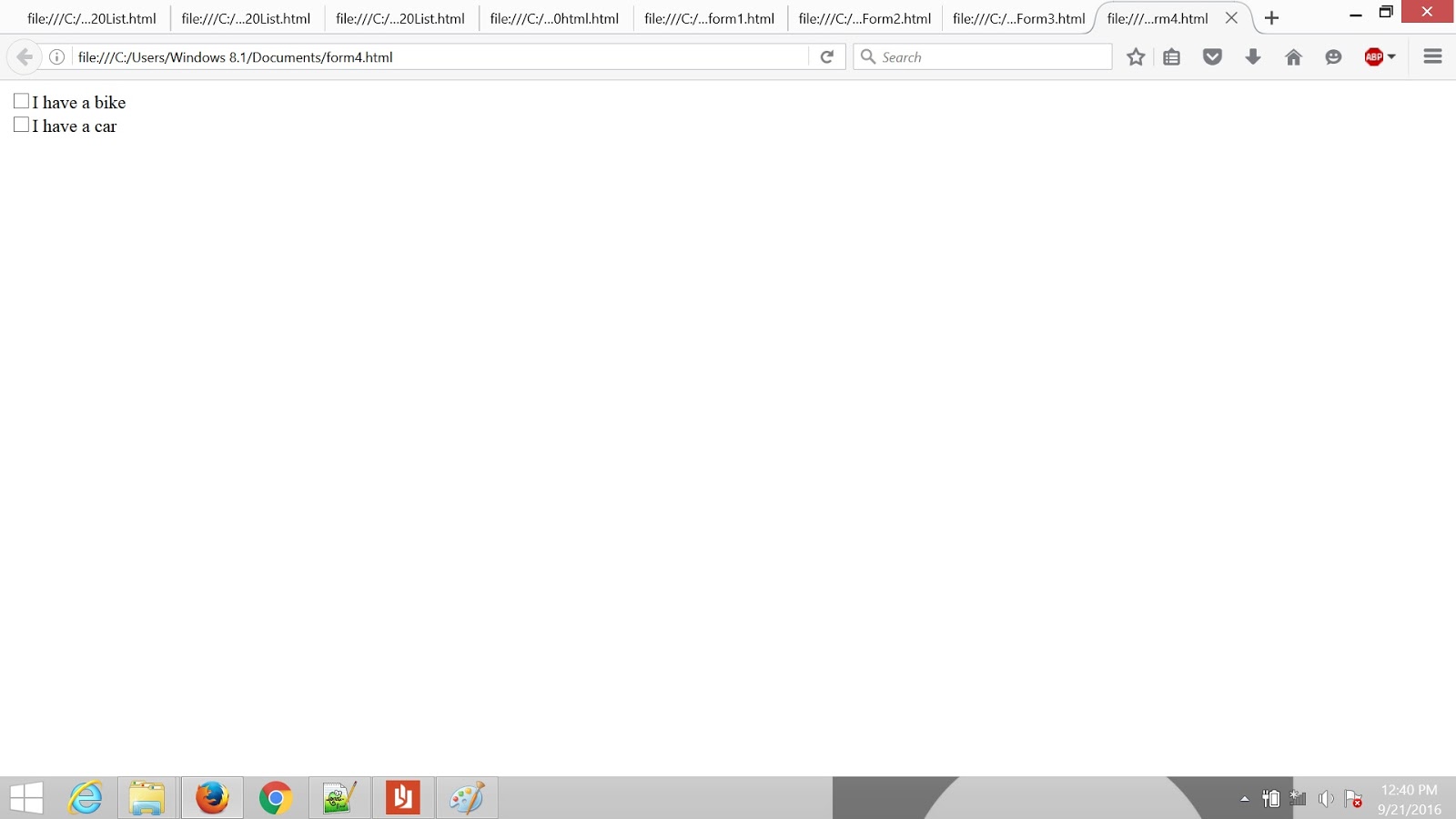Launch Internet Explorer from taskbar
This screenshot has width=1456, height=819.
coord(85,798)
